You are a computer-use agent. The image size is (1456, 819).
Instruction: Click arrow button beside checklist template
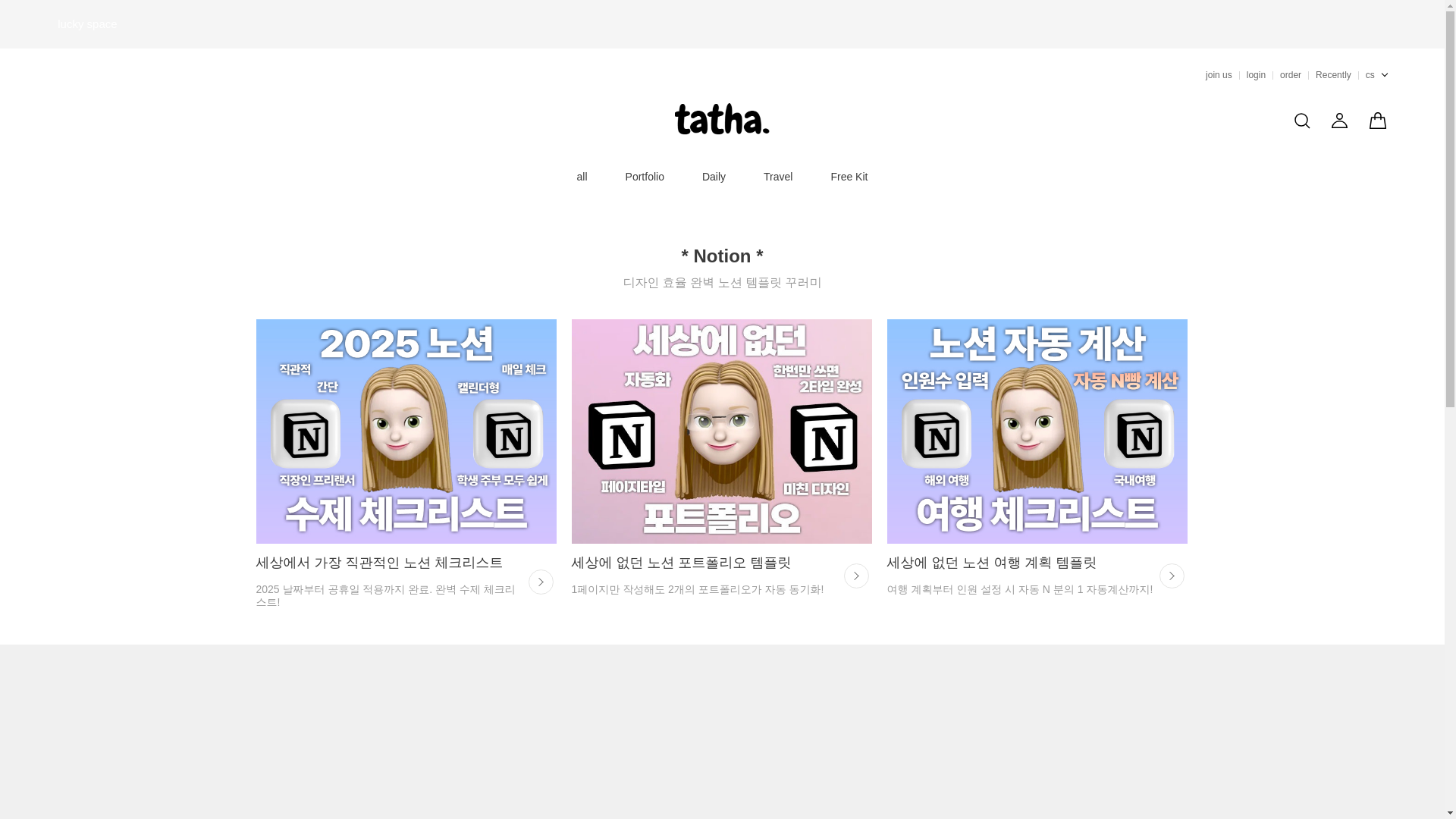tap(541, 582)
